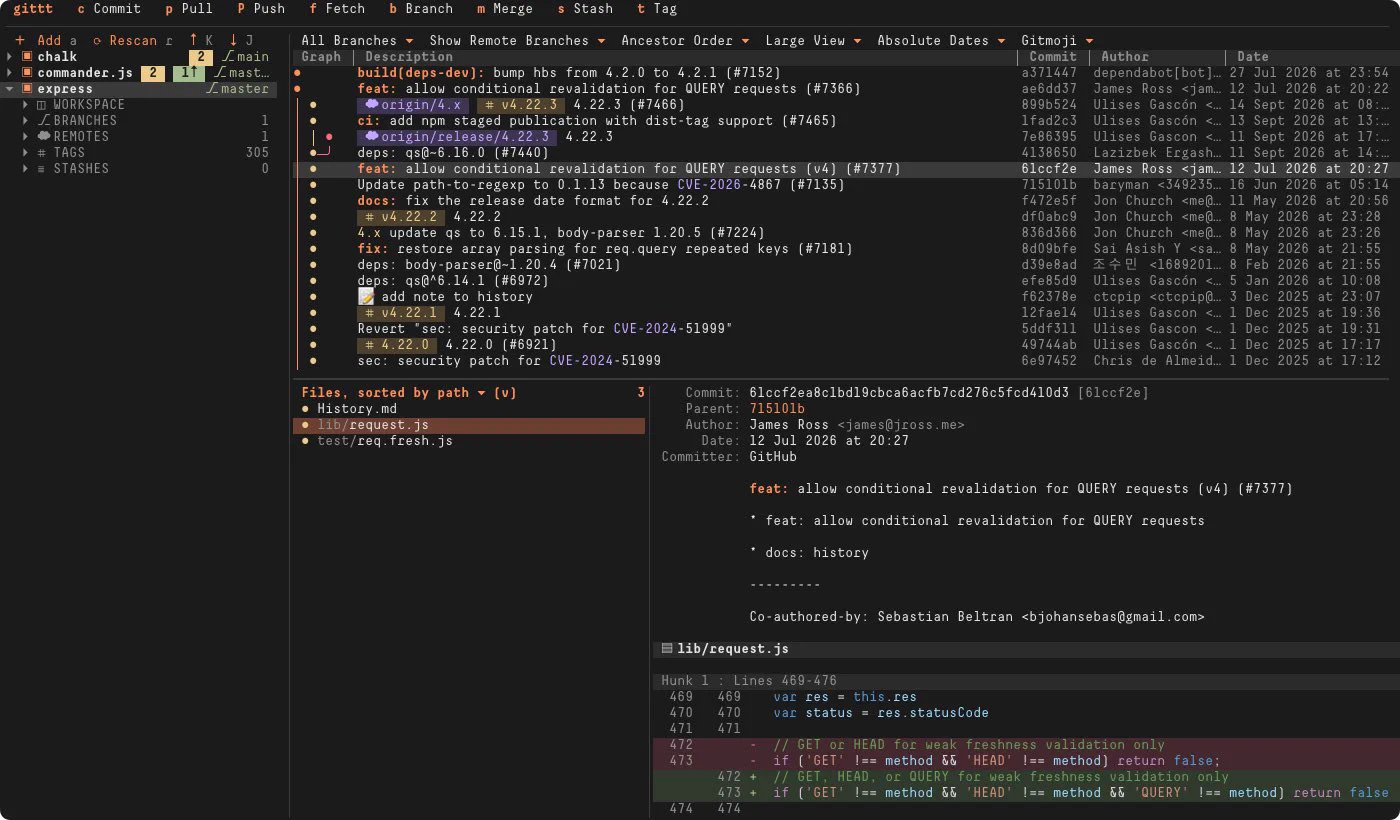
Task: Click Commit in the top menu
Action: pyautogui.click(x=109, y=9)
